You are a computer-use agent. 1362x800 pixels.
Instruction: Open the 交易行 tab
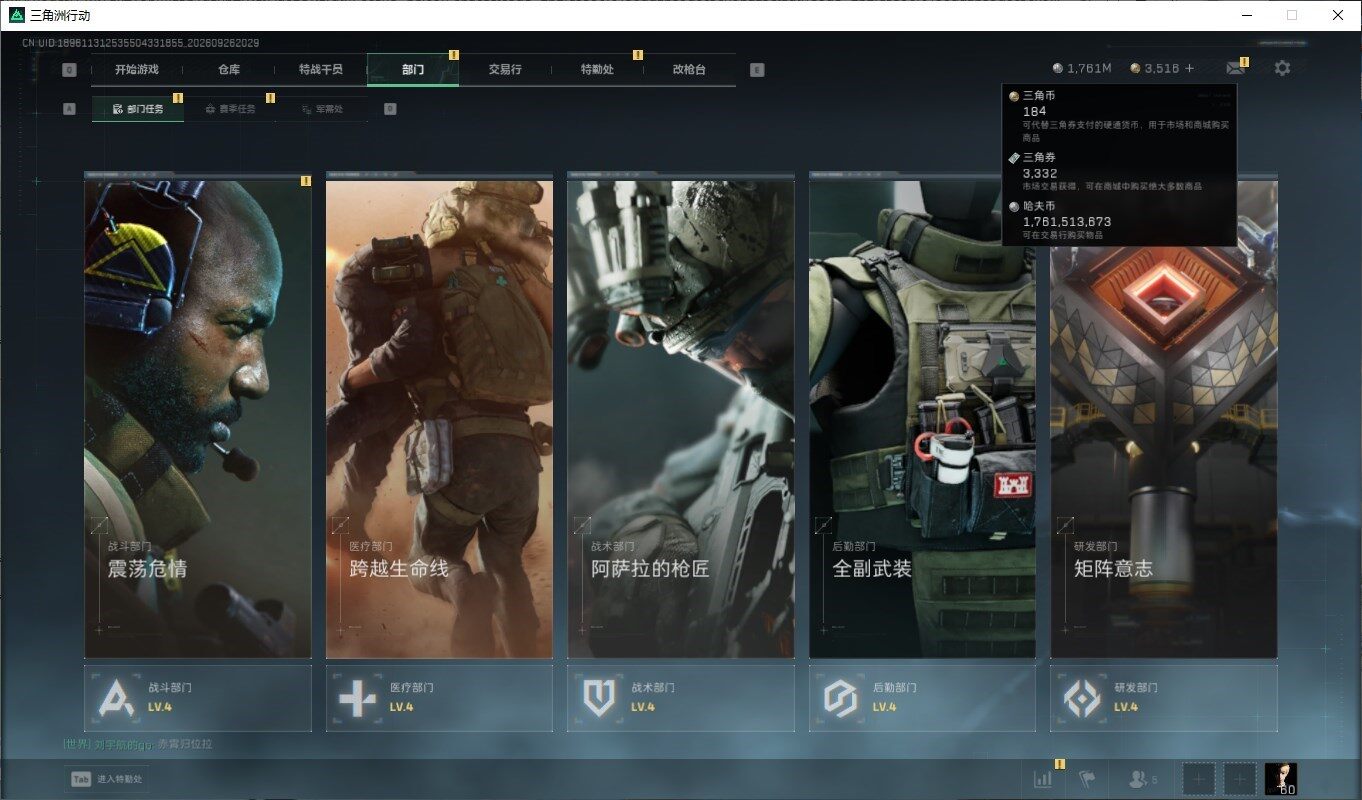point(505,70)
